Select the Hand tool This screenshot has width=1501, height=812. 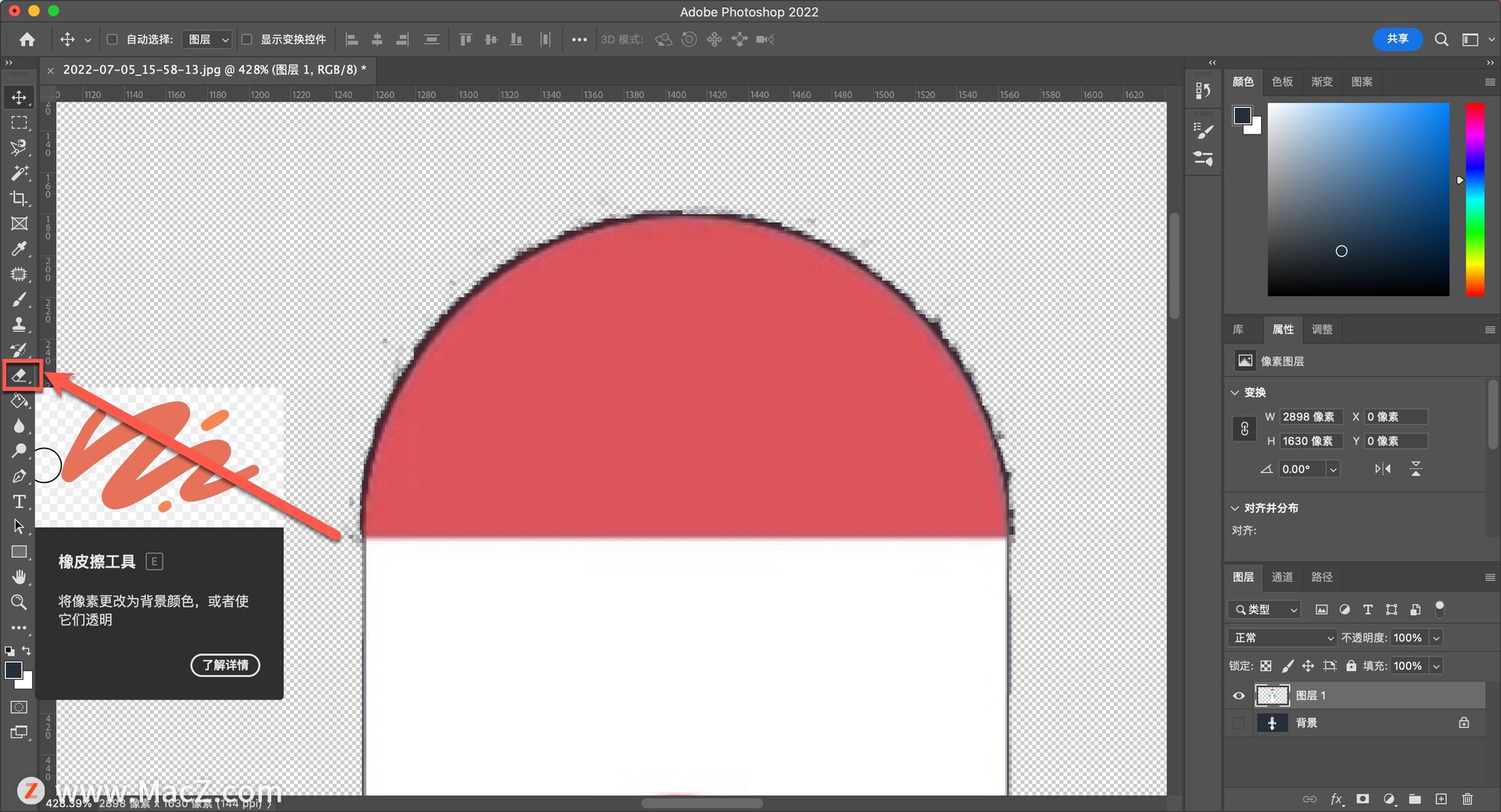[x=19, y=577]
